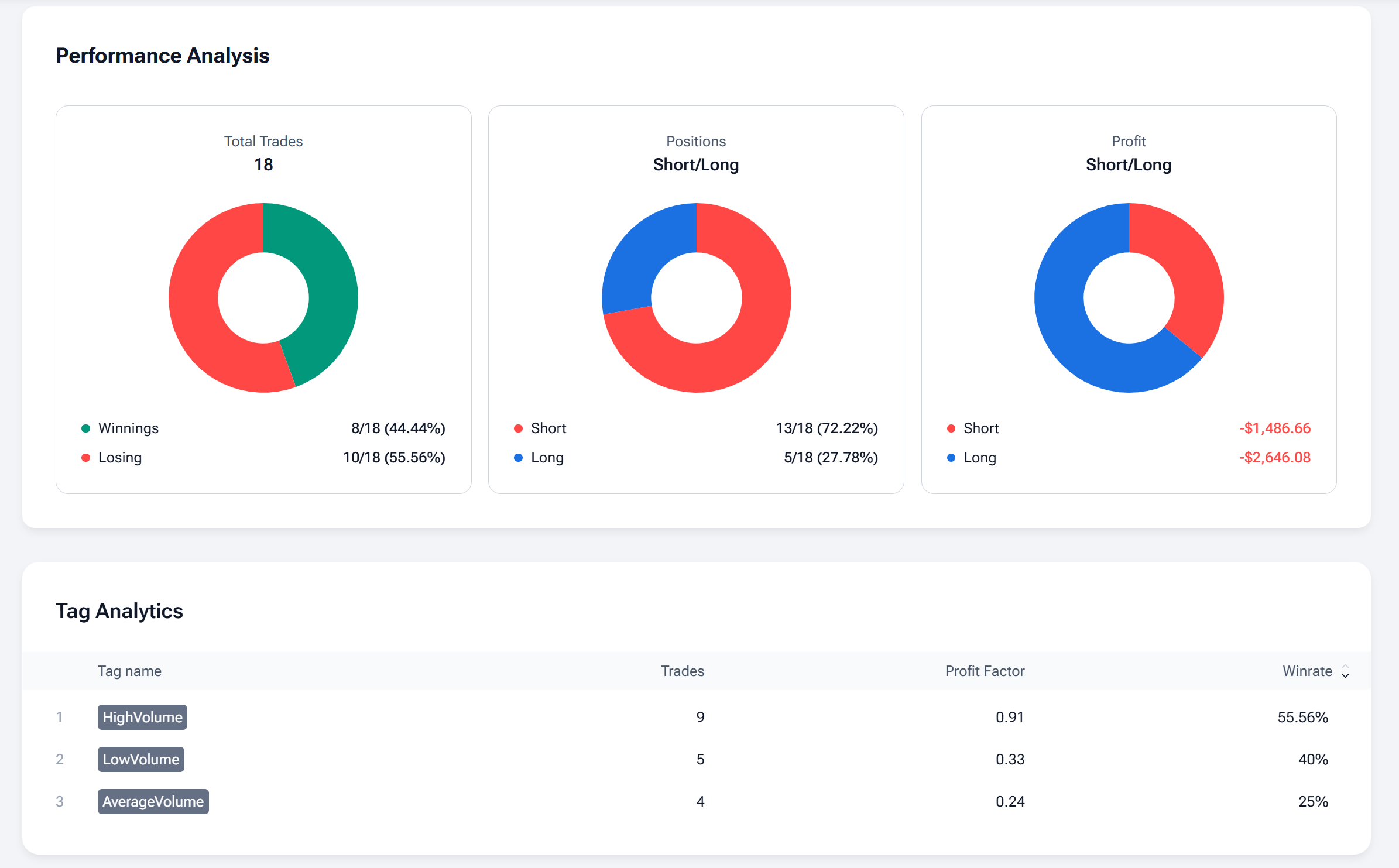The height and width of the screenshot is (868, 1399).
Task: Click the 25% winrate for AverageVolume
Action: pyautogui.click(x=1313, y=801)
